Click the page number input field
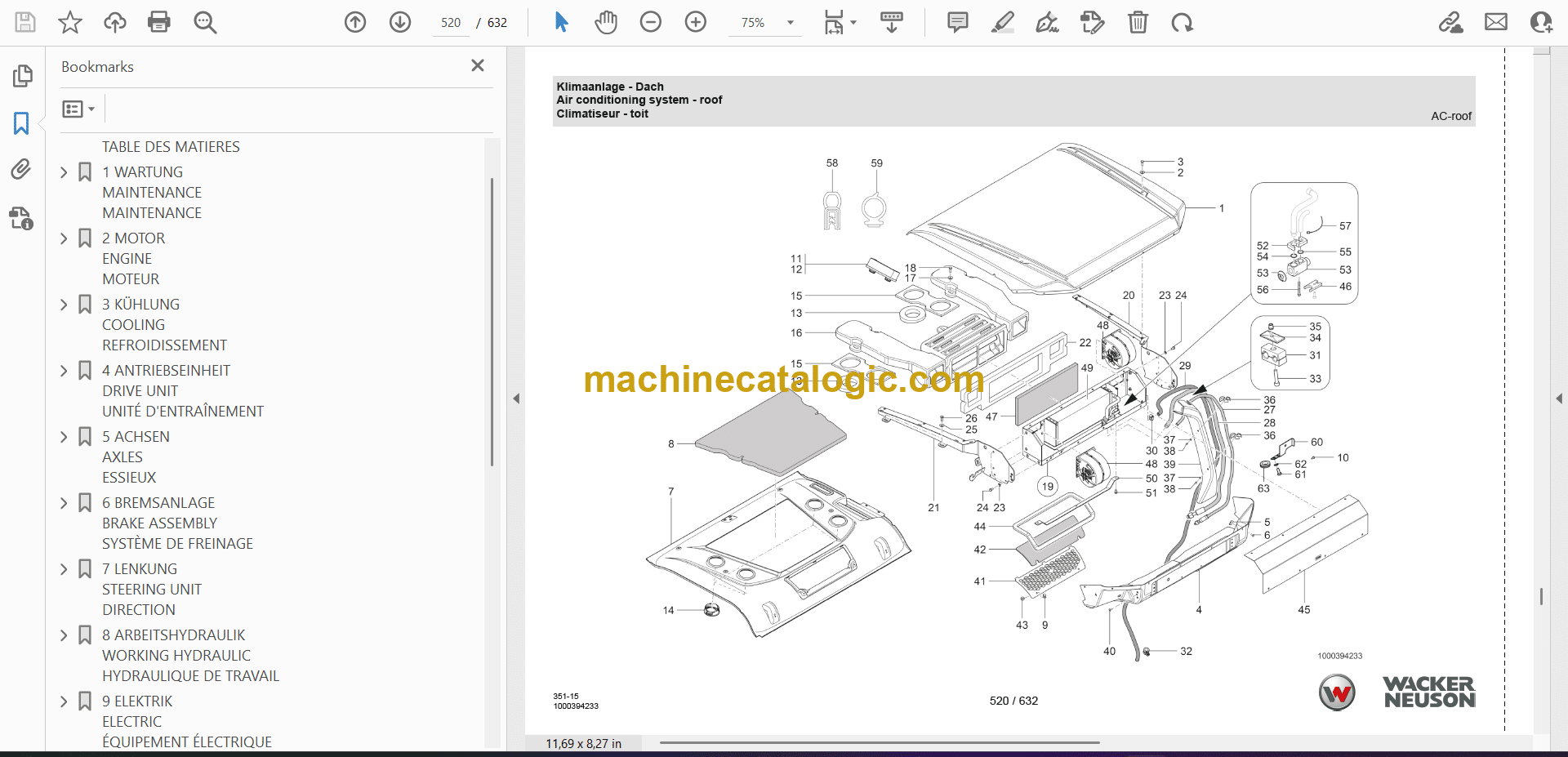The height and width of the screenshot is (757, 1568). click(x=451, y=23)
